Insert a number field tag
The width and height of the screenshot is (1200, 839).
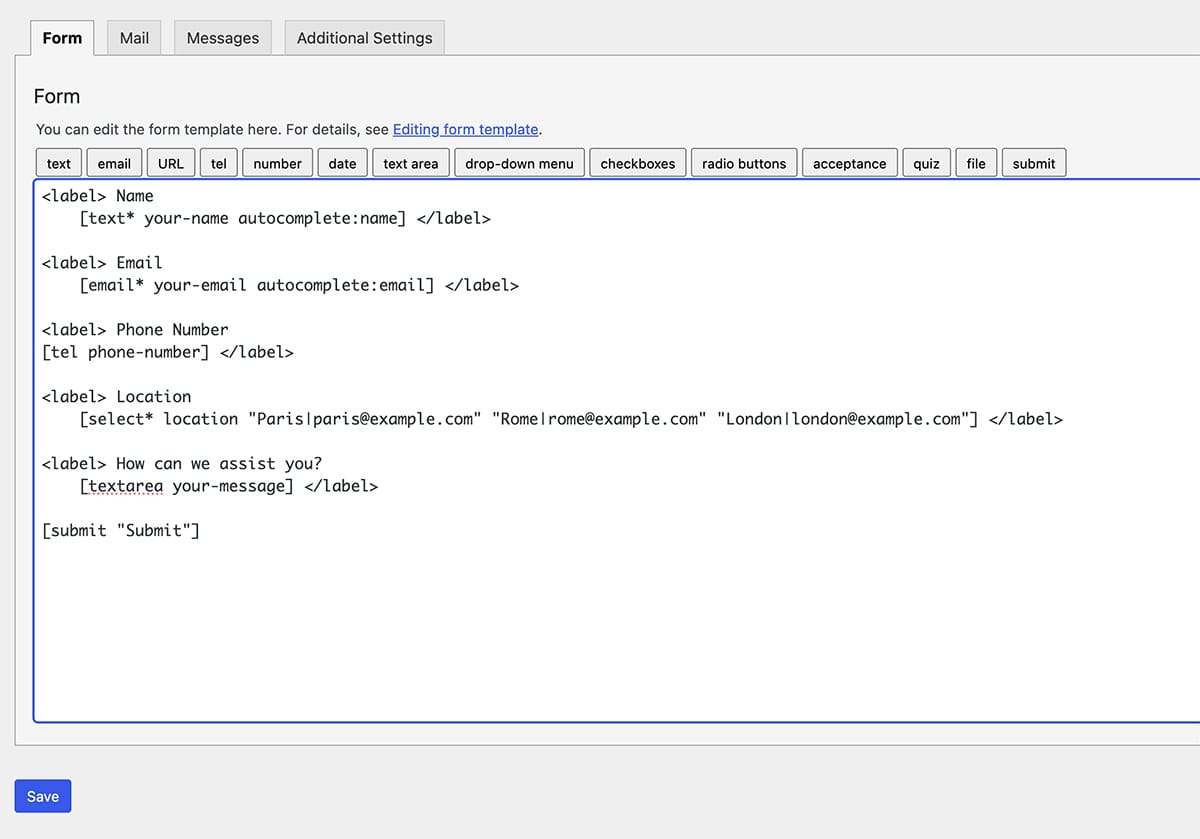(x=277, y=163)
